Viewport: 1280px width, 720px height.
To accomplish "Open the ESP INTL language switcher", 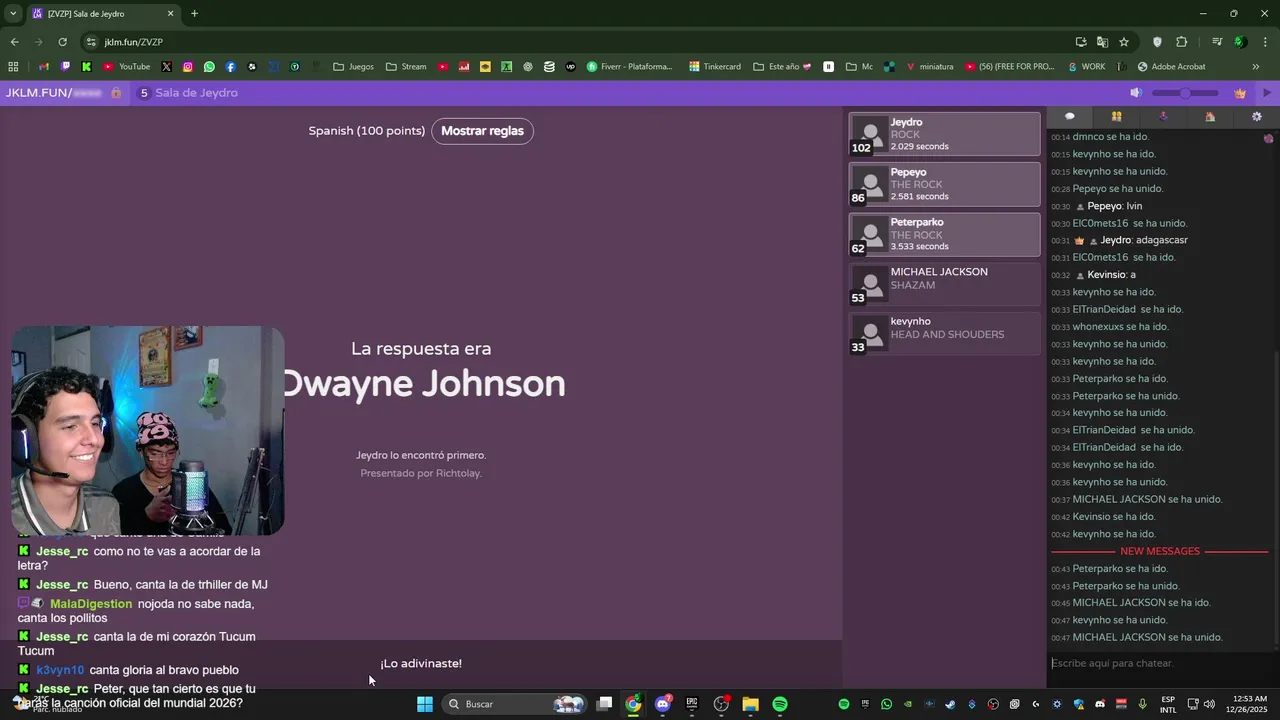I will (x=1168, y=704).
